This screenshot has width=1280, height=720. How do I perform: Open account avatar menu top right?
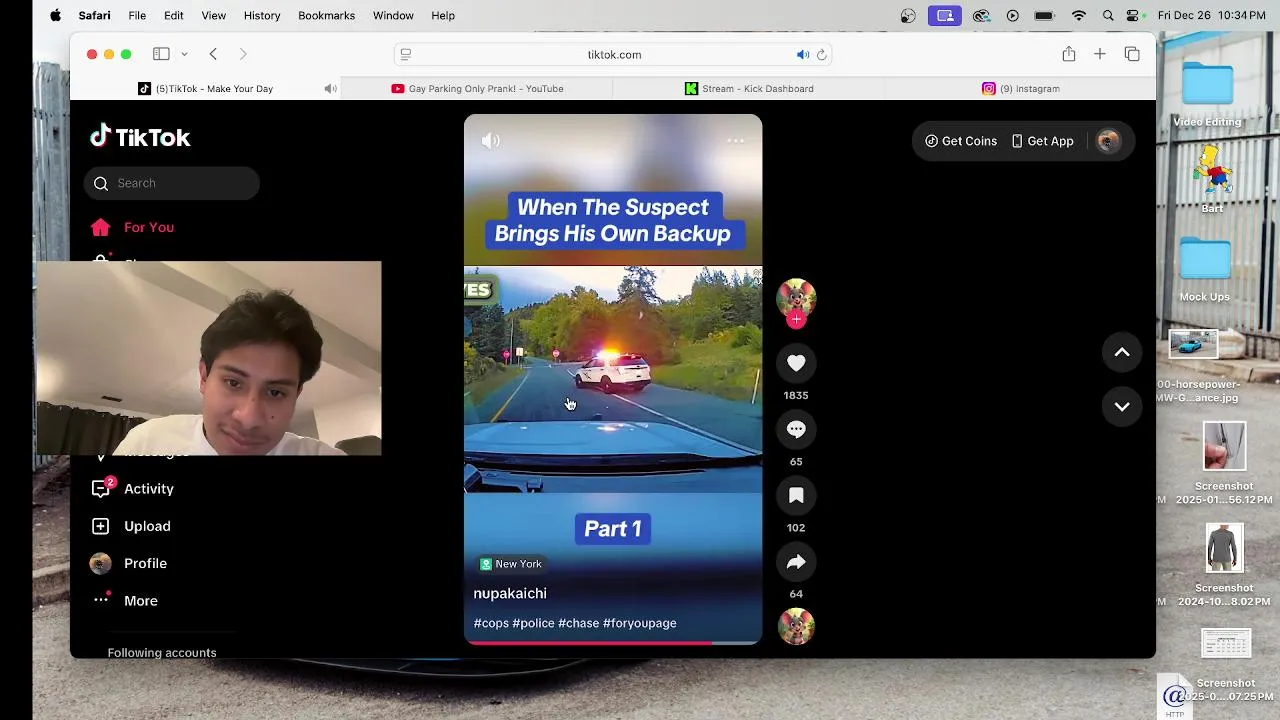[1107, 141]
